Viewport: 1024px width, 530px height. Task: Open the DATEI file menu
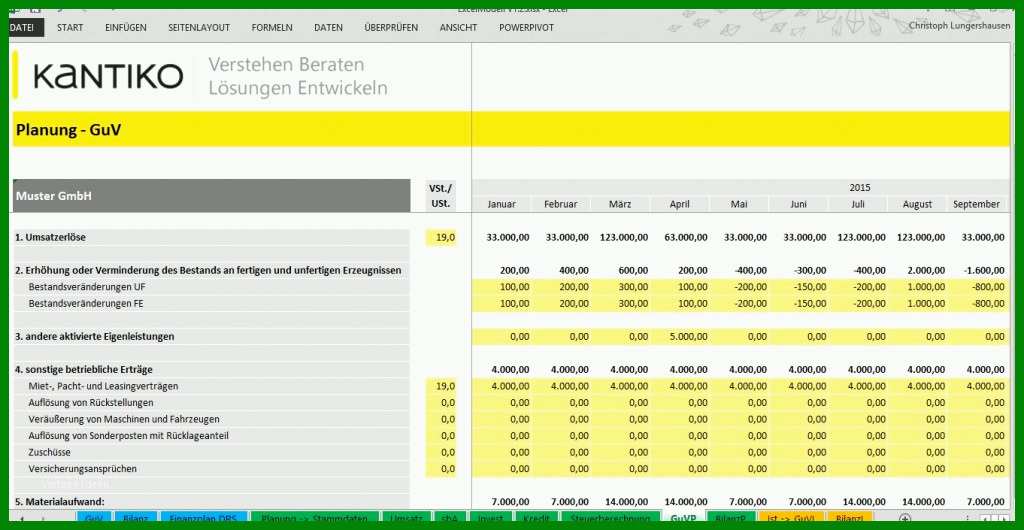(x=25, y=27)
